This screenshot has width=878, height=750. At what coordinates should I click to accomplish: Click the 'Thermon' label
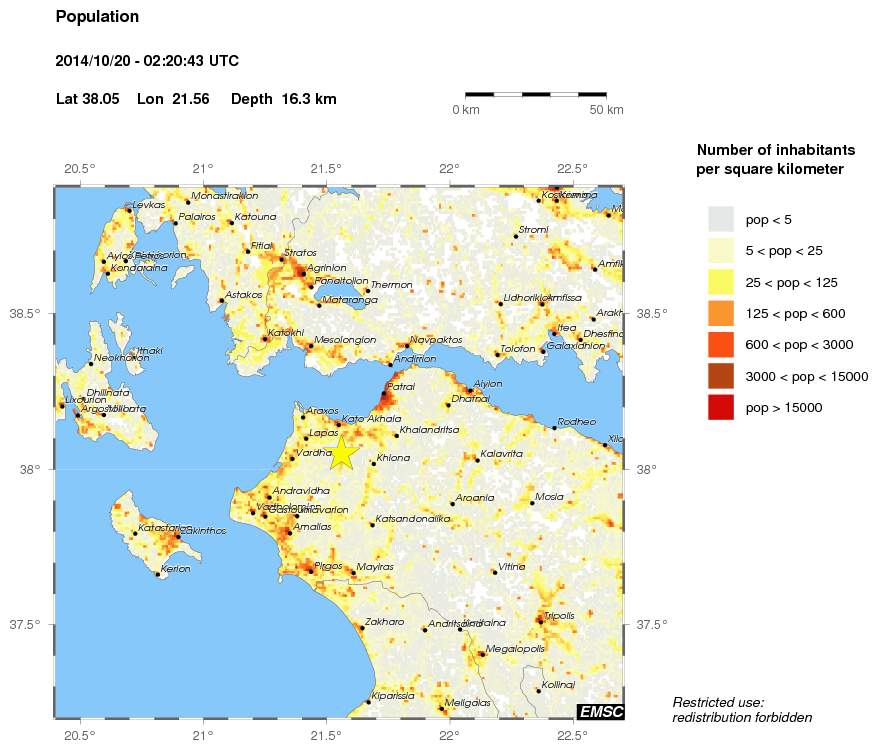click(x=391, y=285)
